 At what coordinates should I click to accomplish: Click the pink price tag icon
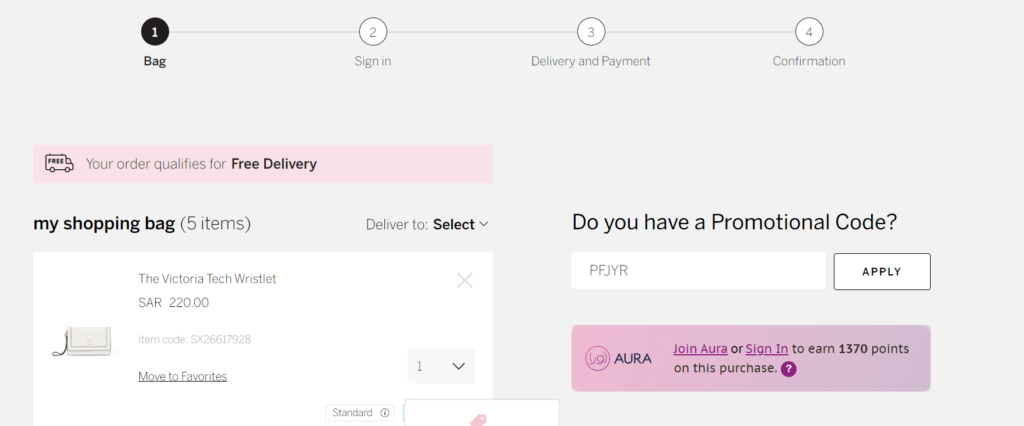coord(479,419)
